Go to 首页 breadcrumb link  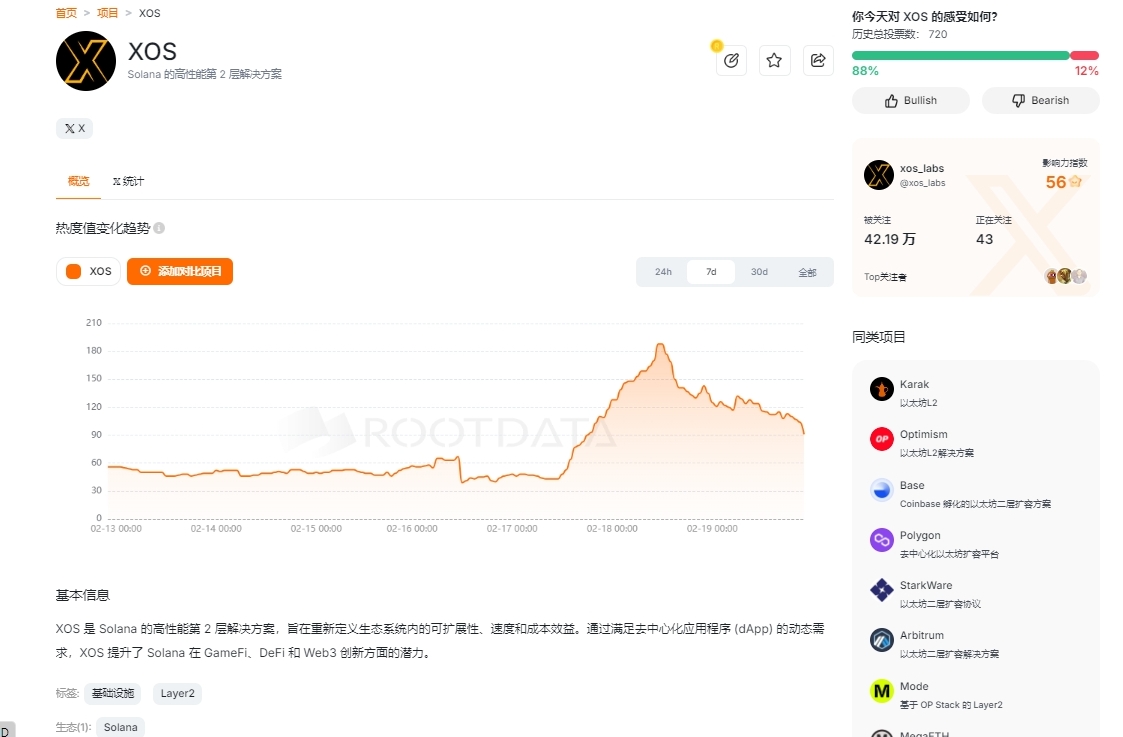(x=66, y=13)
